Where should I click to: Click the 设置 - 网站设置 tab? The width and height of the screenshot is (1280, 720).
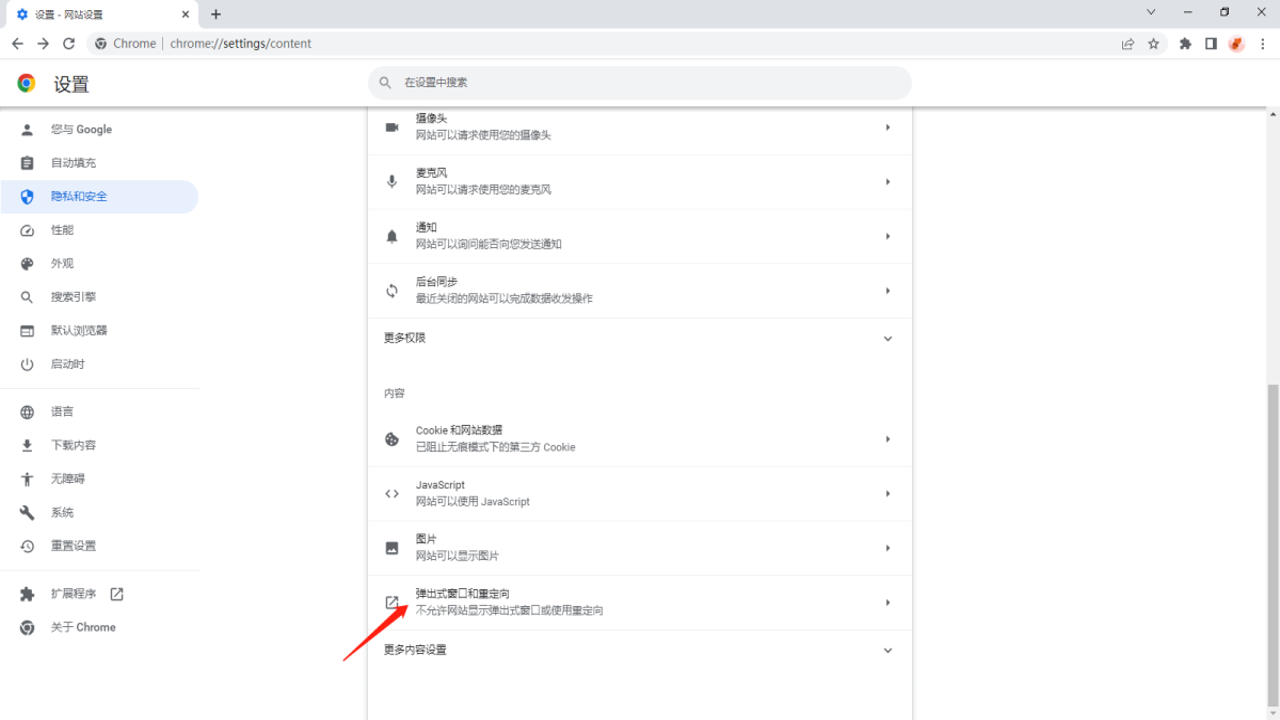[103, 14]
